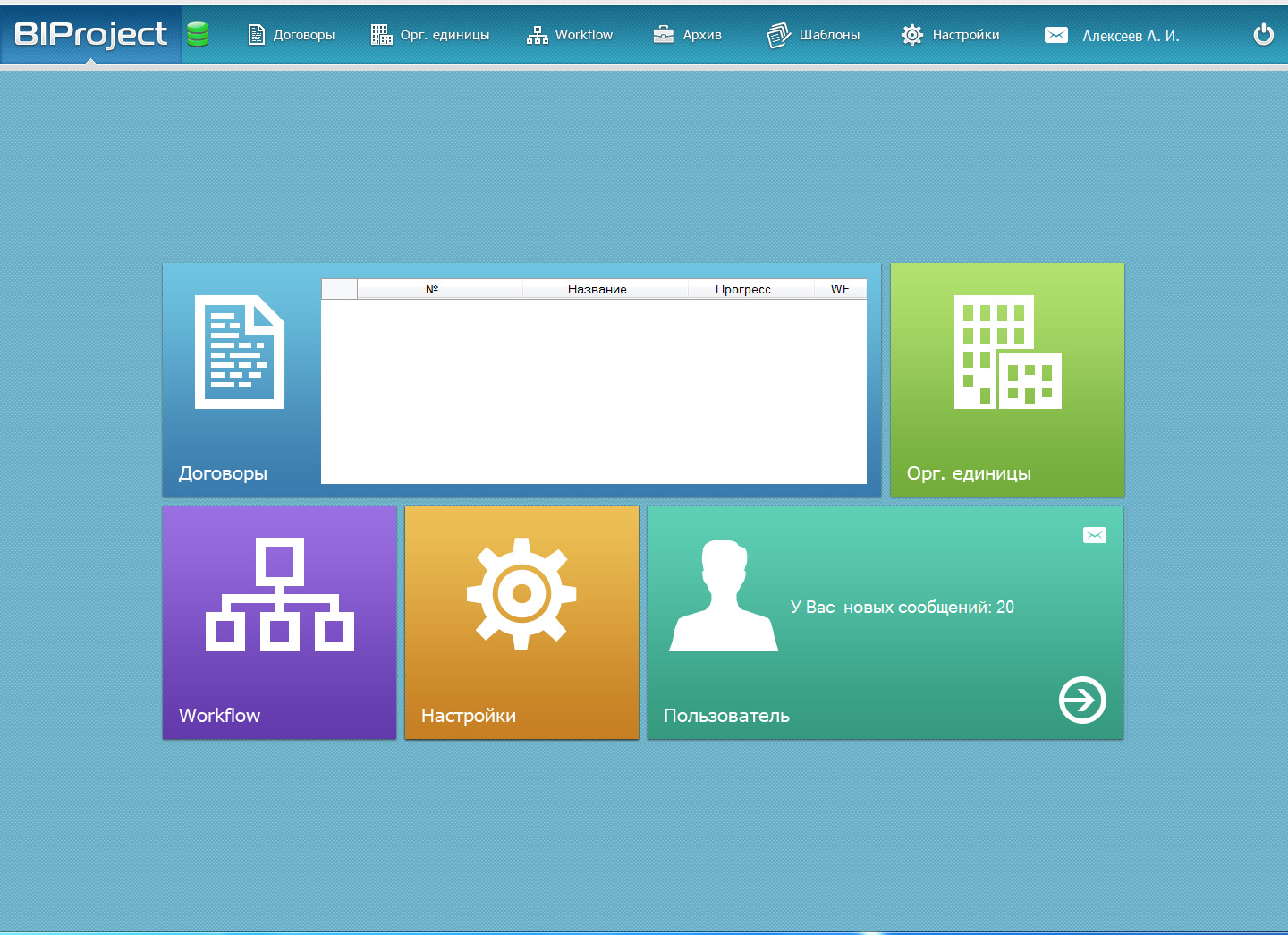Open the envelope messages icon in the top bar
Viewport: 1288px width, 935px height.
click(1056, 35)
